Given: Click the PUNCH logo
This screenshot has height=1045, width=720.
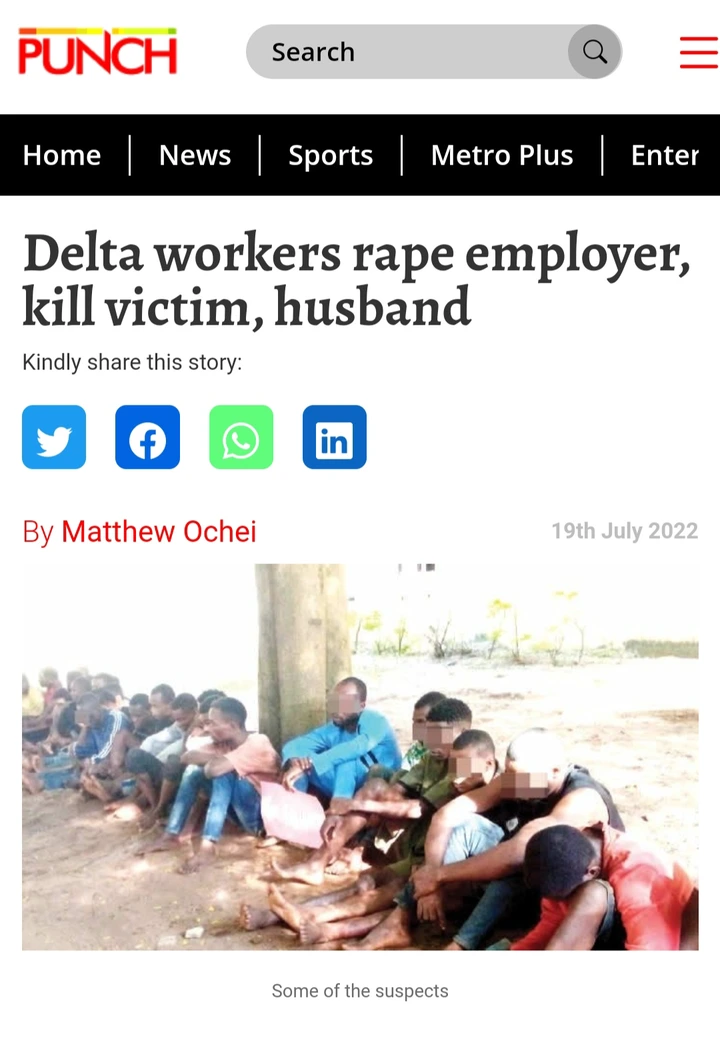Looking at the screenshot, I should click(97, 51).
